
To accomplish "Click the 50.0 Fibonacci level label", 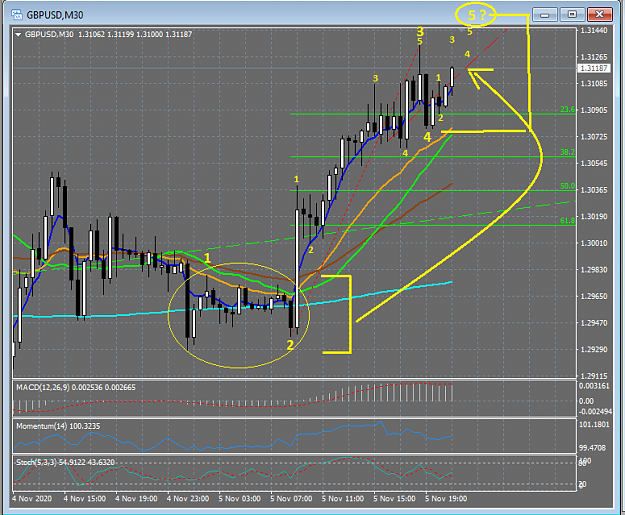I will tap(568, 186).
